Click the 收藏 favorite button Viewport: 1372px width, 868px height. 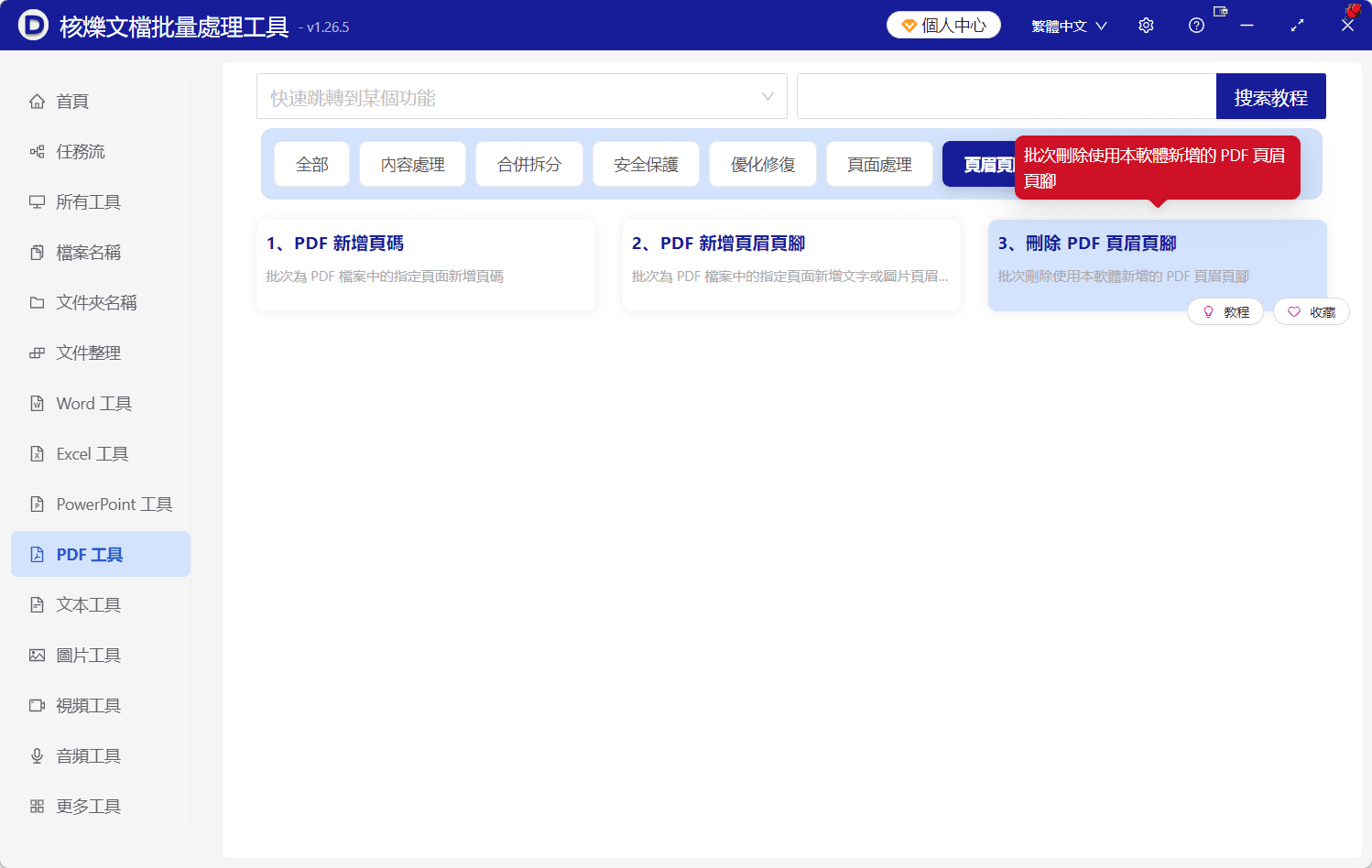[1312, 312]
